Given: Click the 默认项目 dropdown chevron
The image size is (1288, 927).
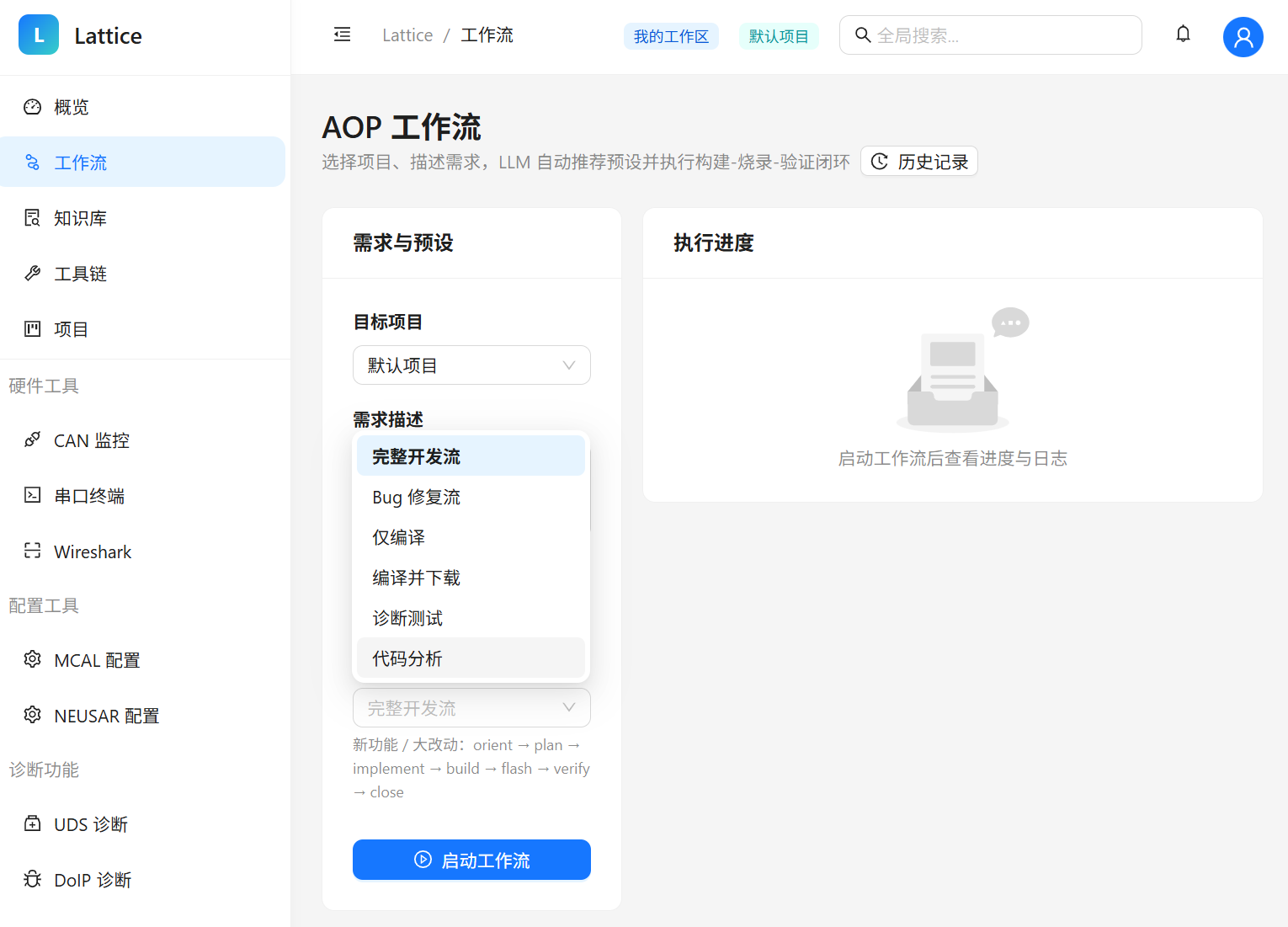Looking at the screenshot, I should click(569, 365).
